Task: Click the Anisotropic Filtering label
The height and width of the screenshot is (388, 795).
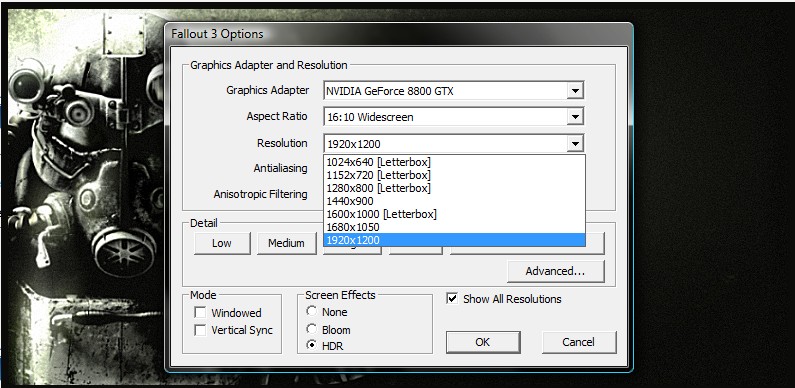Action: pos(260,194)
